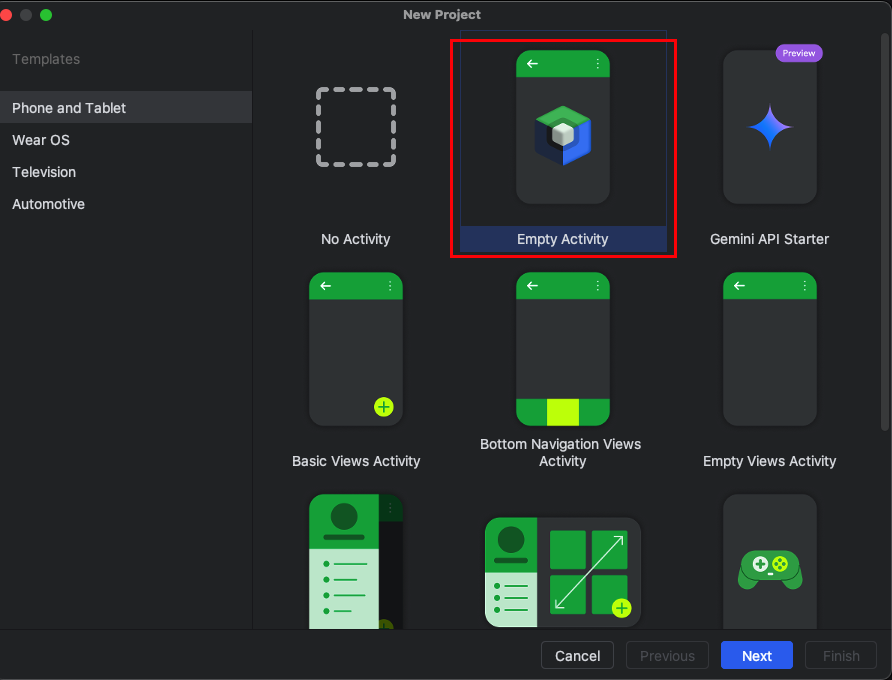892x680 pixels.
Task: Switch to Television templates
Action: tap(44, 172)
